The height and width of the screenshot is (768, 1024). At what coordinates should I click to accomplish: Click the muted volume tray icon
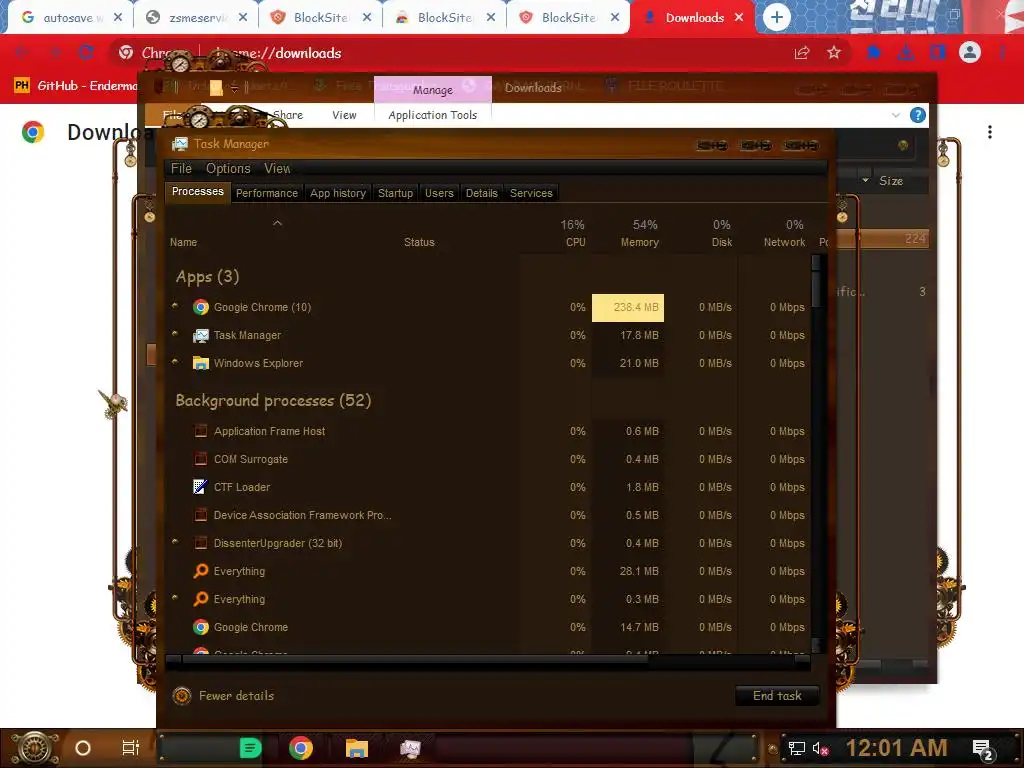[x=820, y=748]
